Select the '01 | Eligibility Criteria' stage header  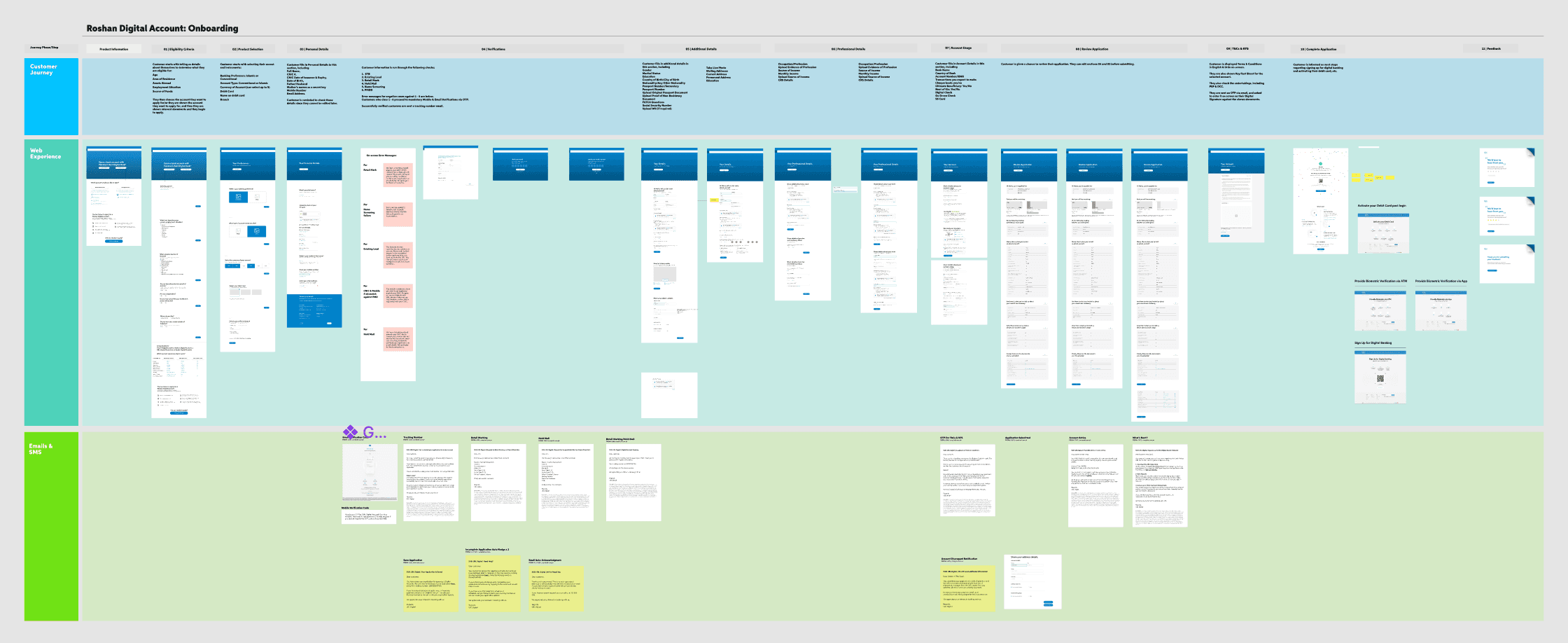(178, 49)
